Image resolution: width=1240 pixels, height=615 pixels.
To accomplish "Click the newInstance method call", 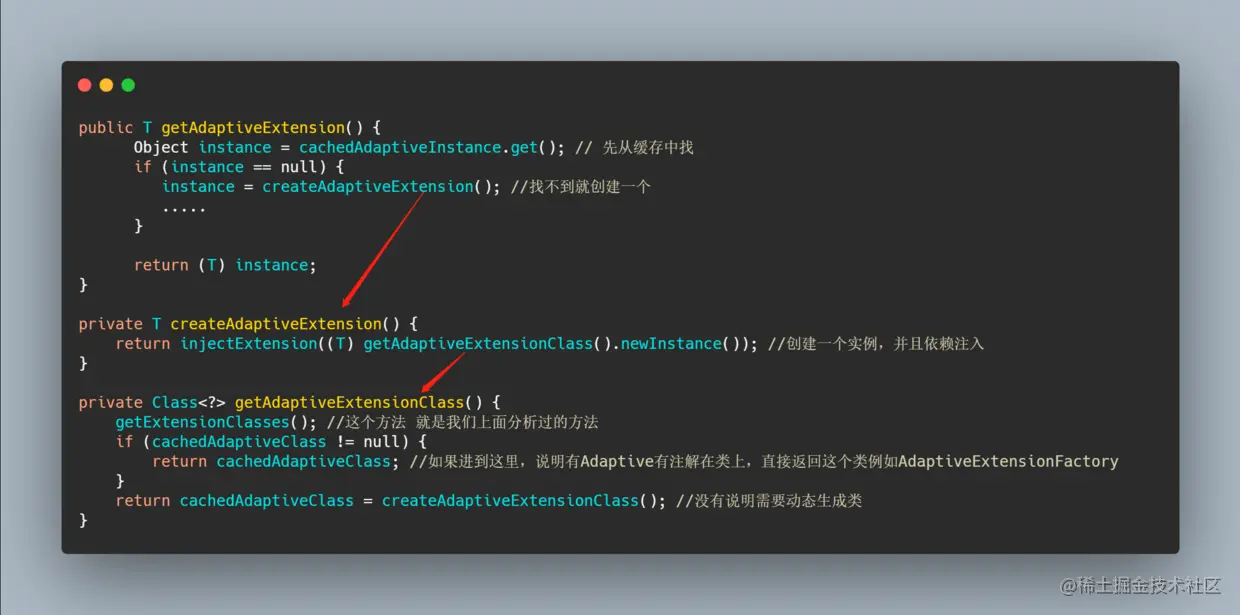I will click(x=670, y=344).
